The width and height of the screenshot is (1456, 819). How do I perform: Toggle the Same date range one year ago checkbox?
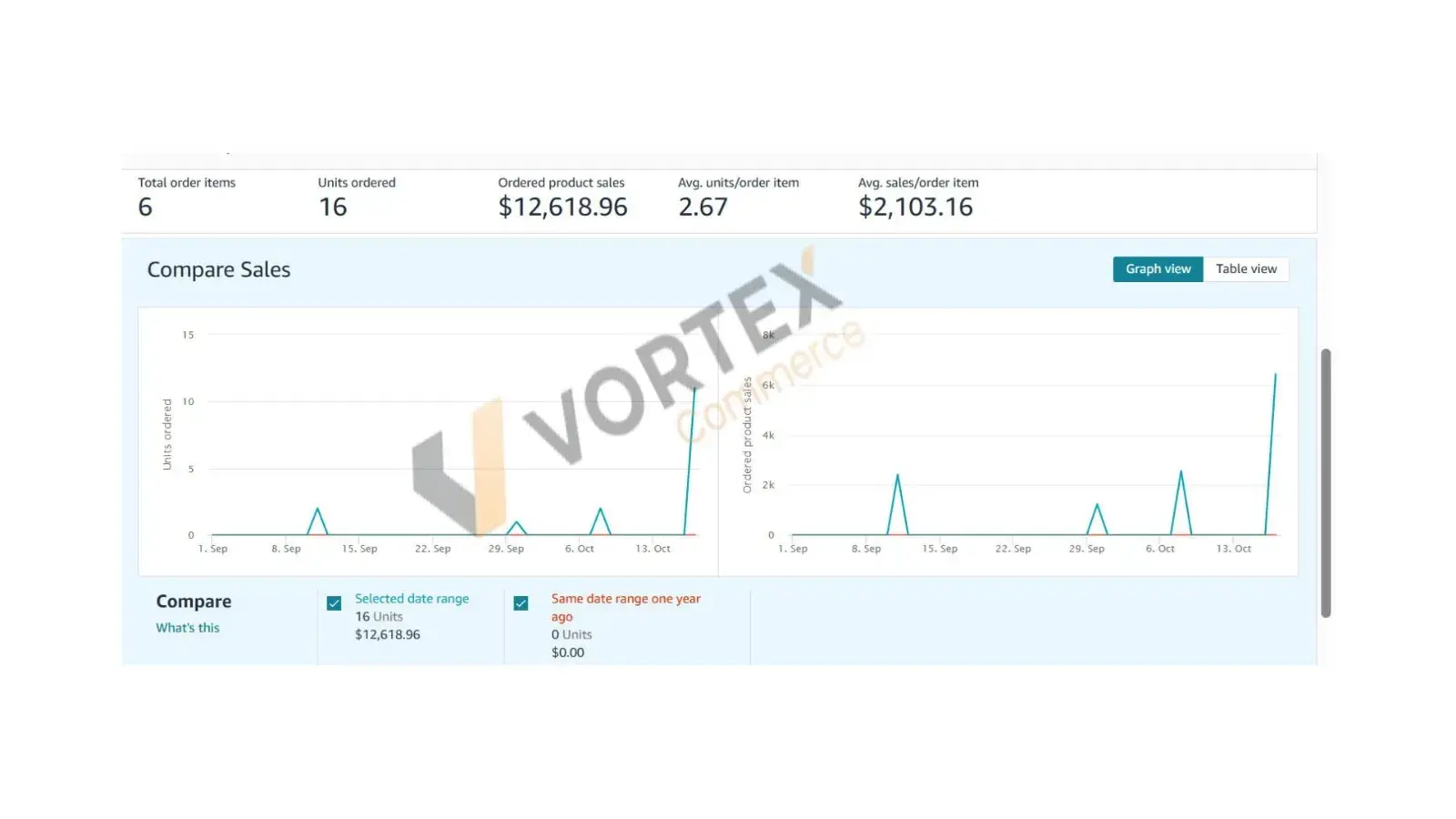coord(521,603)
